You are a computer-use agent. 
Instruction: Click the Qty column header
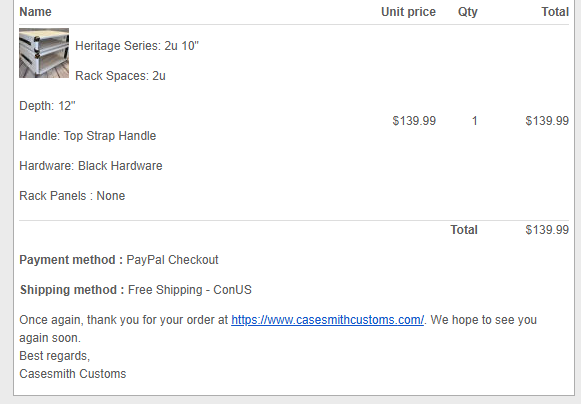click(468, 12)
